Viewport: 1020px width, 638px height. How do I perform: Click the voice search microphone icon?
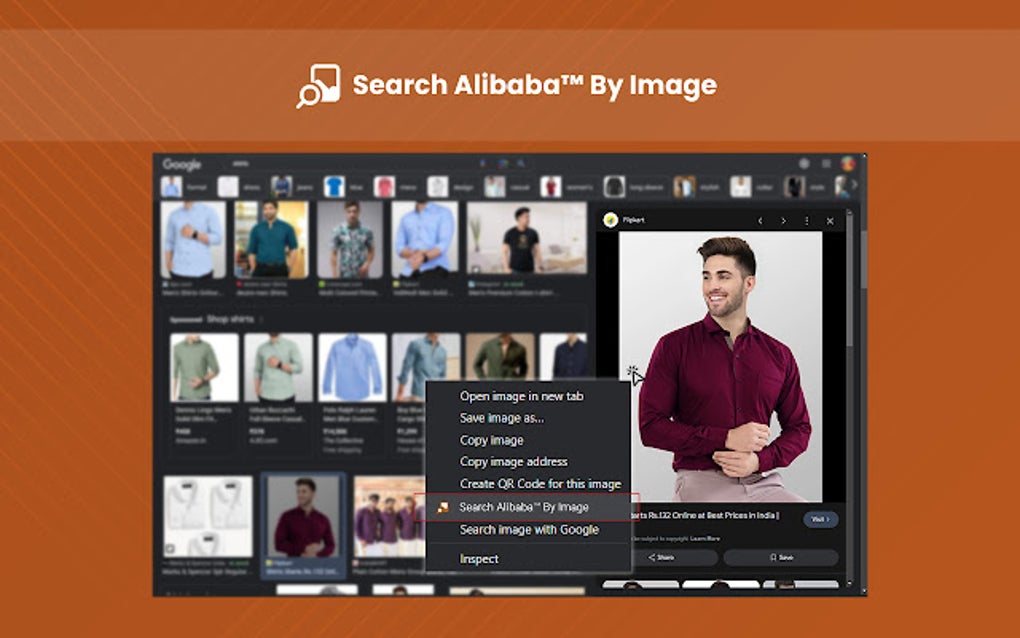point(483,162)
